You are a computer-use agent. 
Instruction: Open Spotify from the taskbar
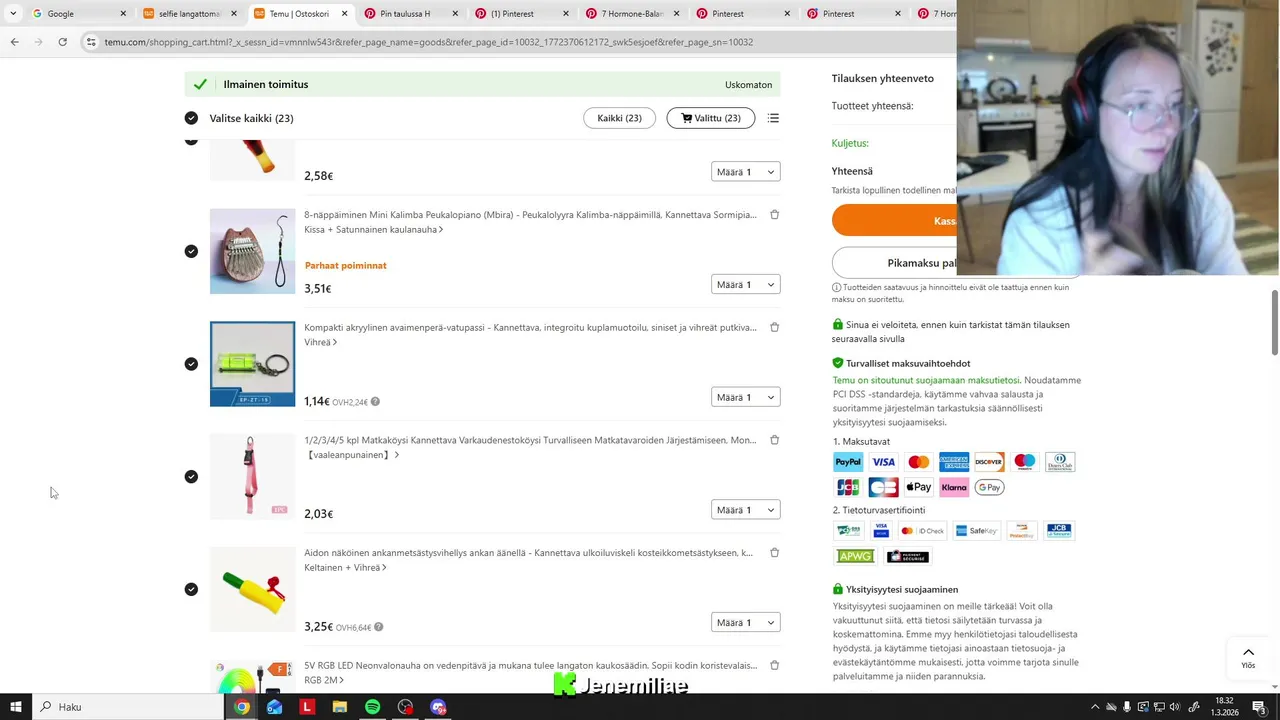(x=372, y=707)
